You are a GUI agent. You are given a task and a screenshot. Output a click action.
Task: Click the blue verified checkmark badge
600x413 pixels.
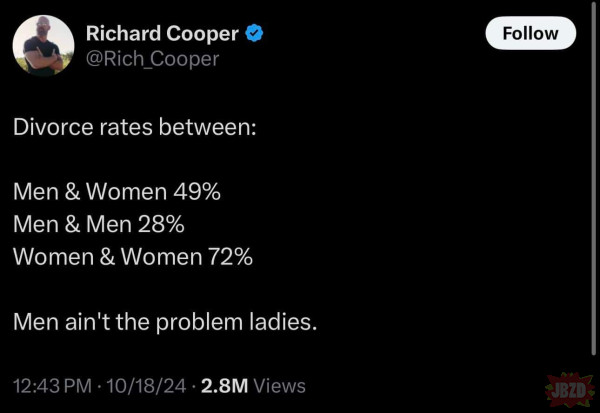[x=256, y=33]
